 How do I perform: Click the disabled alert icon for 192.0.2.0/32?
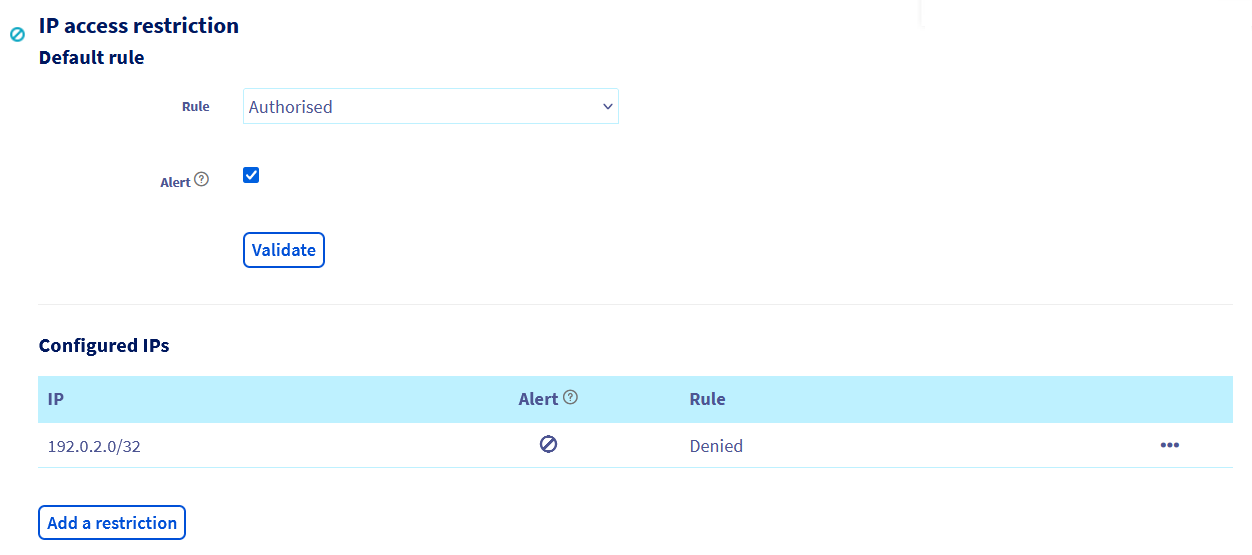coord(548,445)
